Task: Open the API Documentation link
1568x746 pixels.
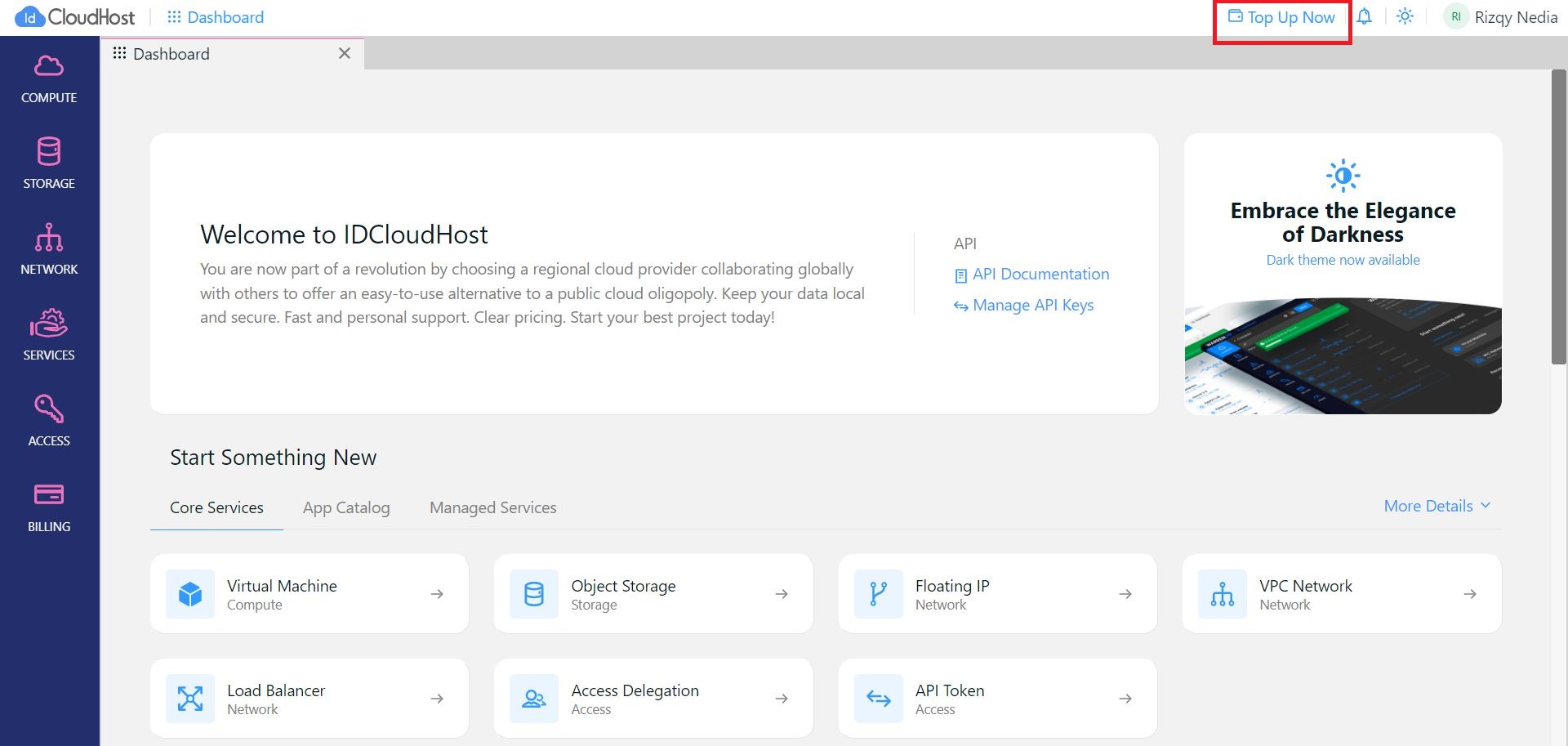Action: [1040, 275]
